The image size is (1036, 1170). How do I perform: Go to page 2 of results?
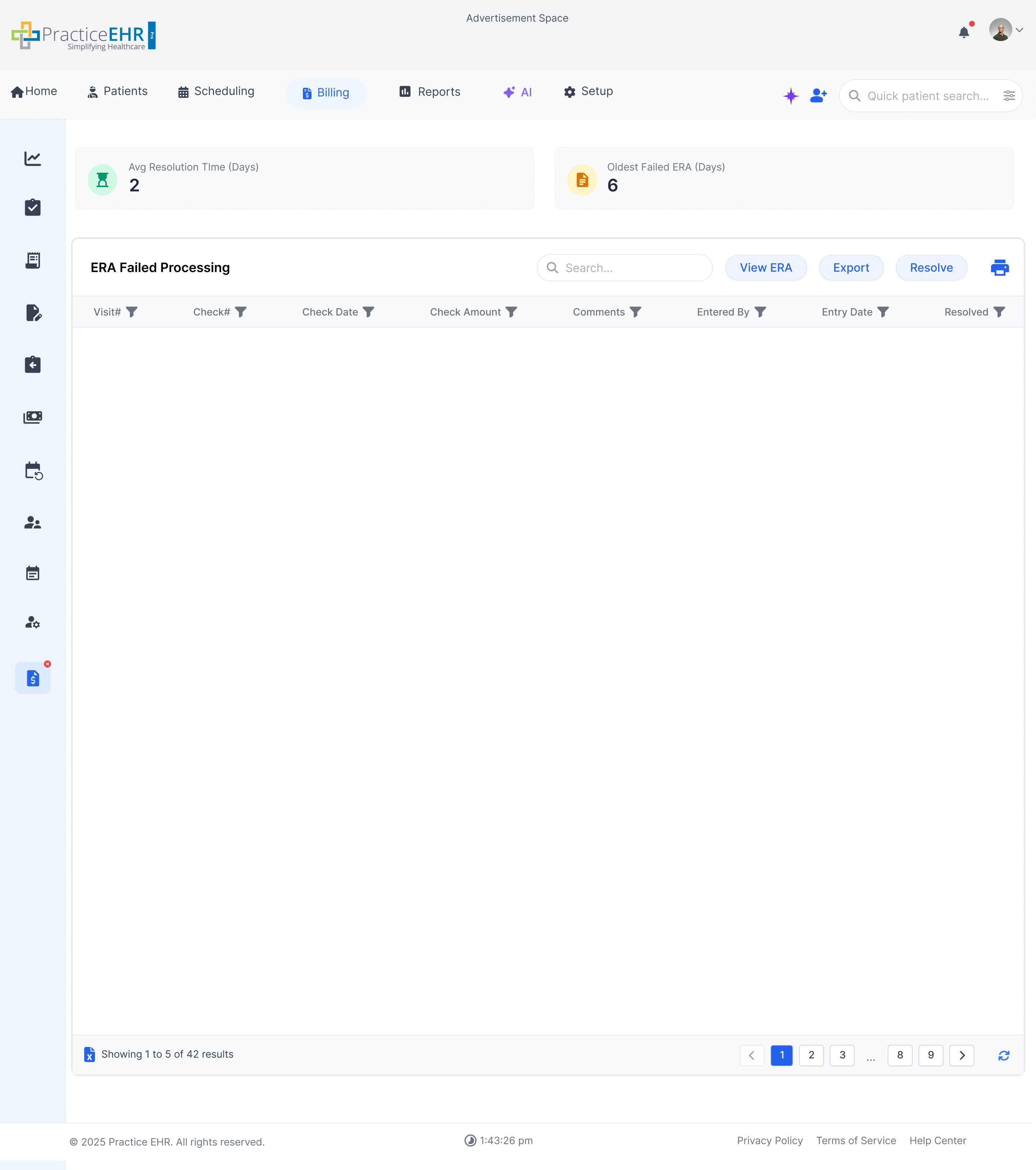(x=811, y=1055)
